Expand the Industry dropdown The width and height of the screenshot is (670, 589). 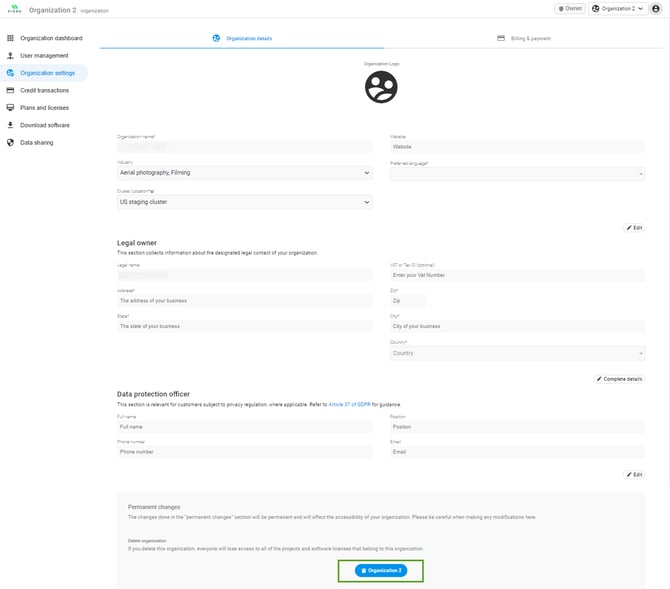click(244, 172)
